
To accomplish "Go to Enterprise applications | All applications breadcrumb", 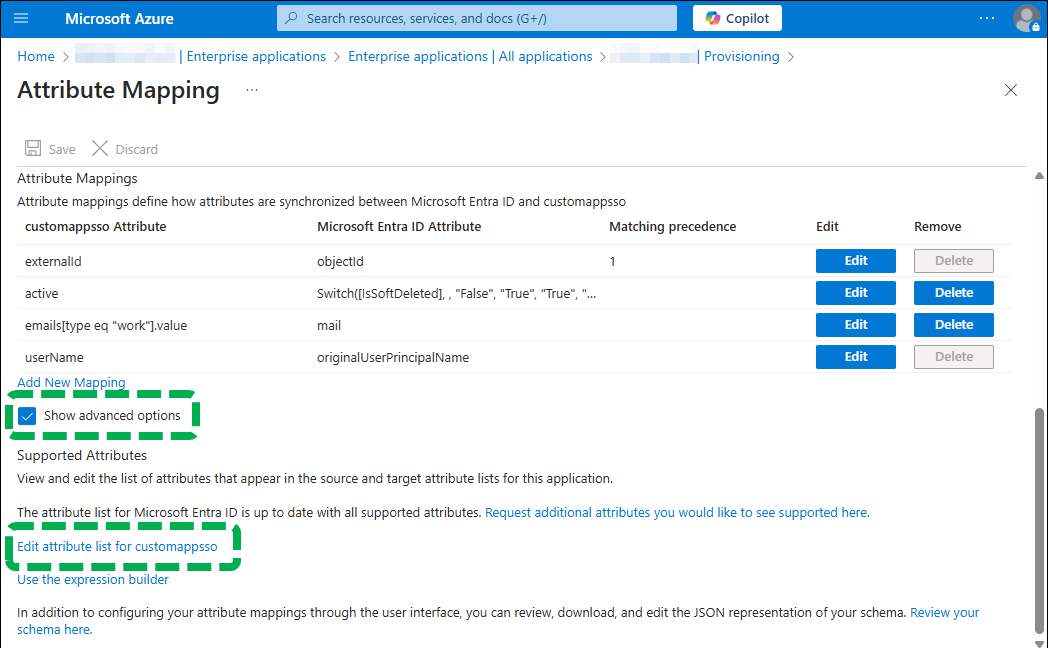I will (470, 57).
